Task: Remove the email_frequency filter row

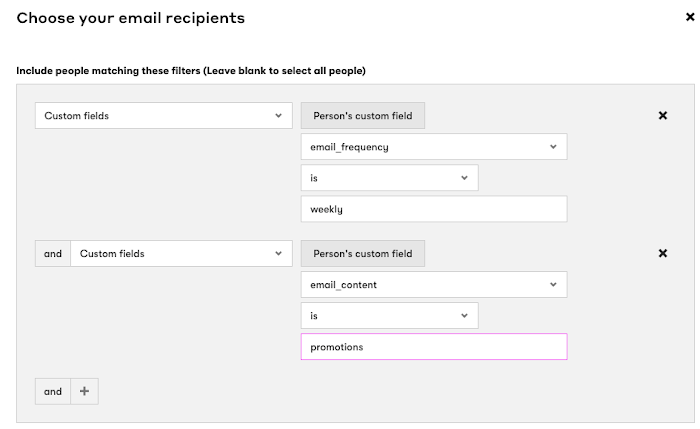Action: pyautogui.click(x=663, y=116)
